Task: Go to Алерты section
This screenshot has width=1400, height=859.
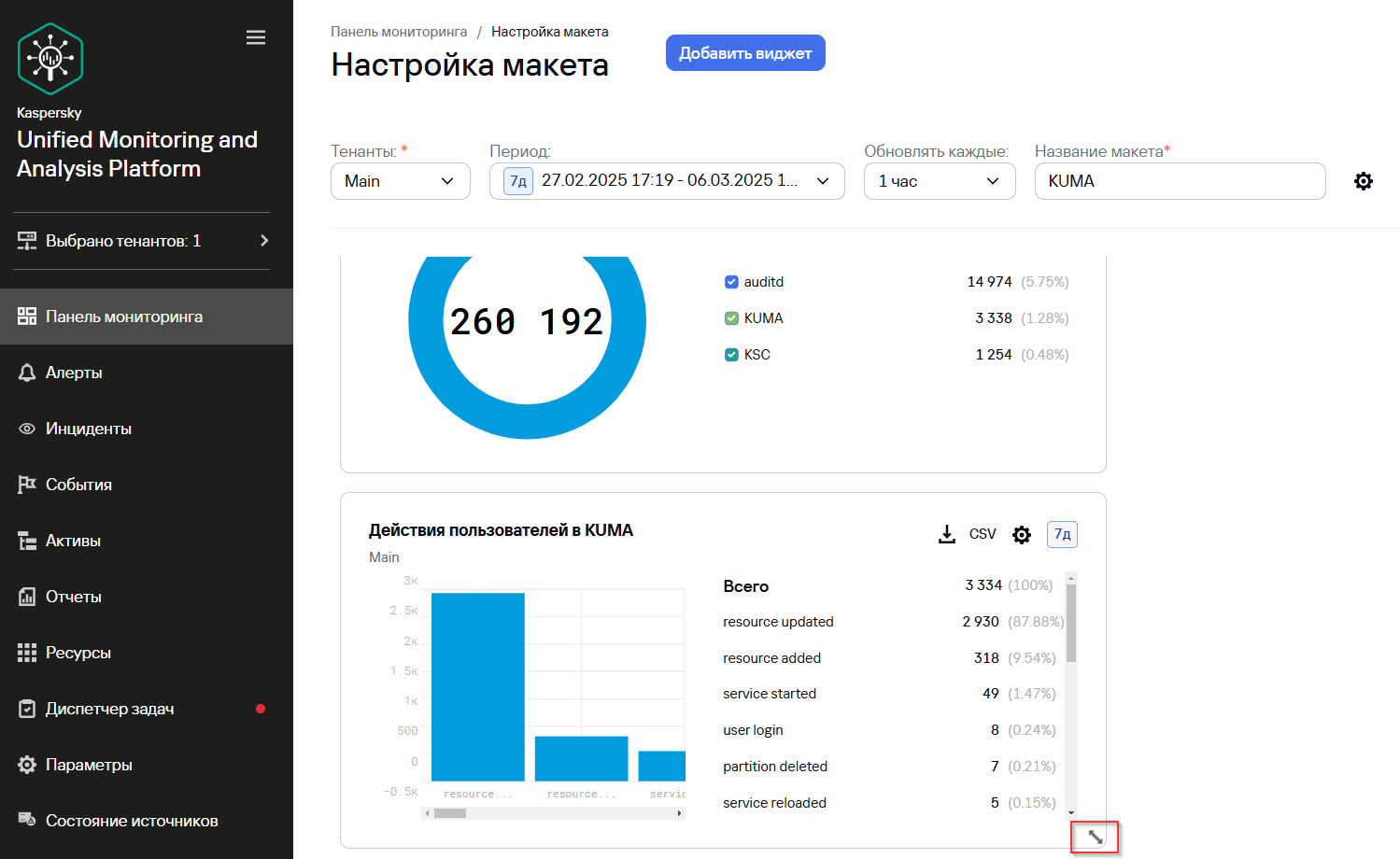Action: click(x=147, y=373)
